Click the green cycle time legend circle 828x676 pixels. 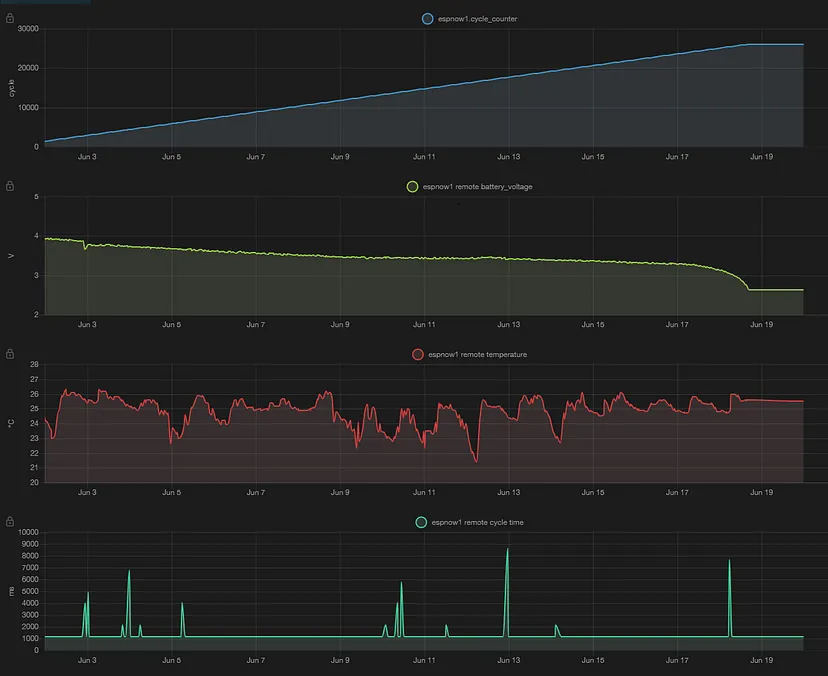click(421, 522)
